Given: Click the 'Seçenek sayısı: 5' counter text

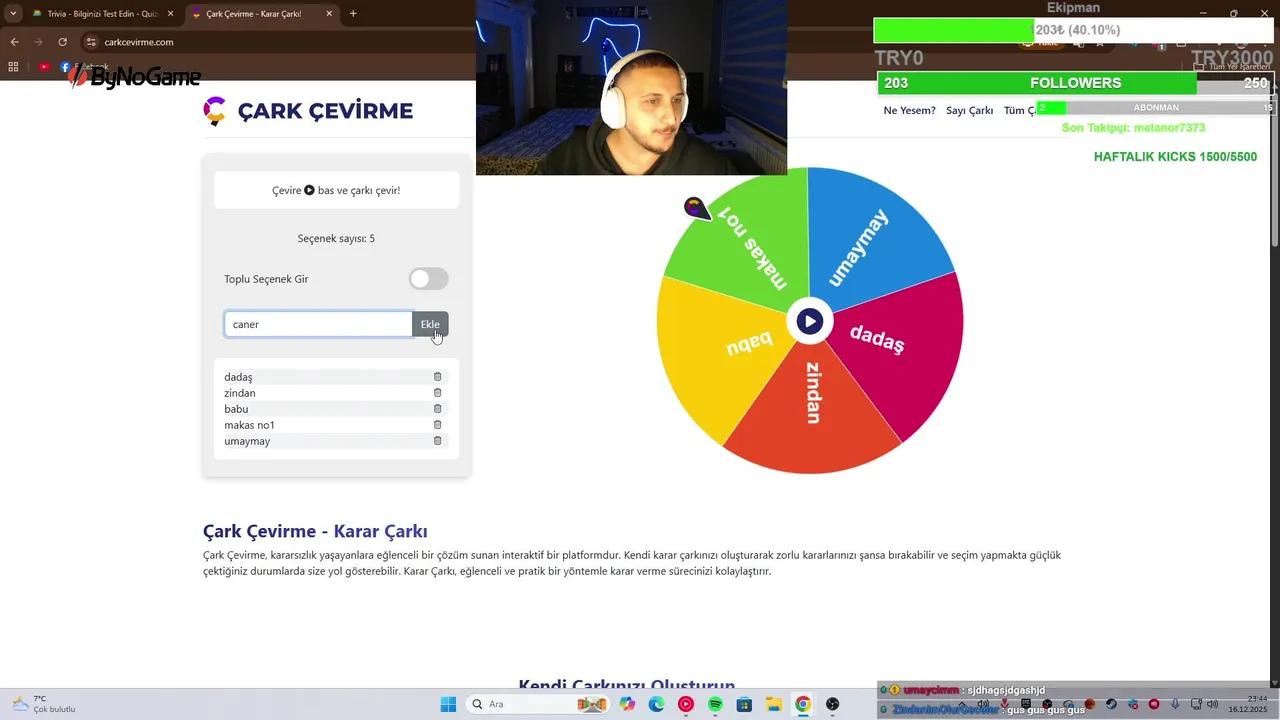Looking at the screenshot, I should [336, 238].
